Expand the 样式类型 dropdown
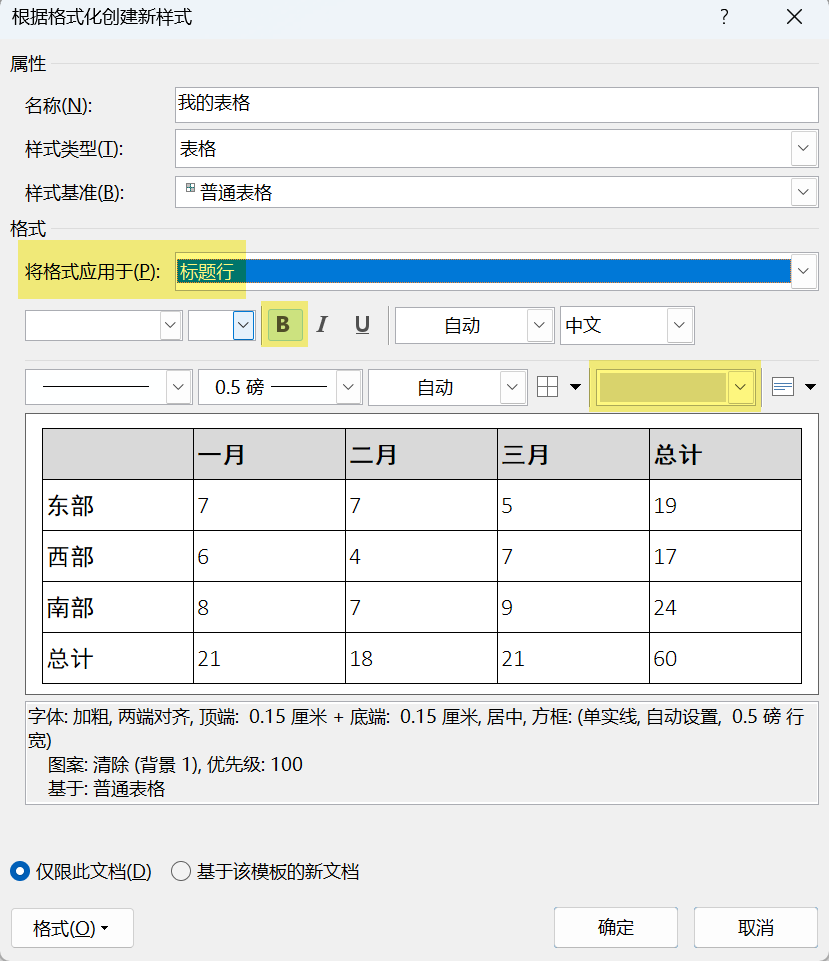Viewport: 829px width, 961px height. coord(803,148)
